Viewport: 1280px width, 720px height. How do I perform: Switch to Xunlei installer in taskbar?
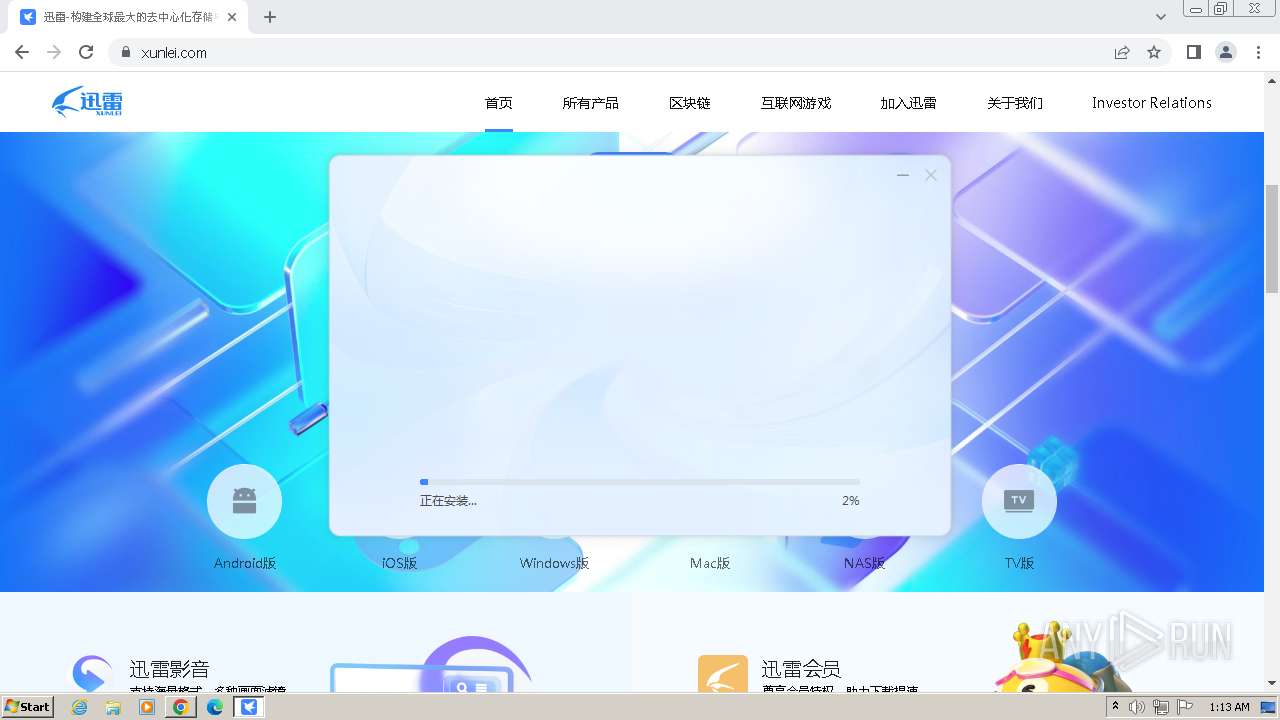(249, 707)
